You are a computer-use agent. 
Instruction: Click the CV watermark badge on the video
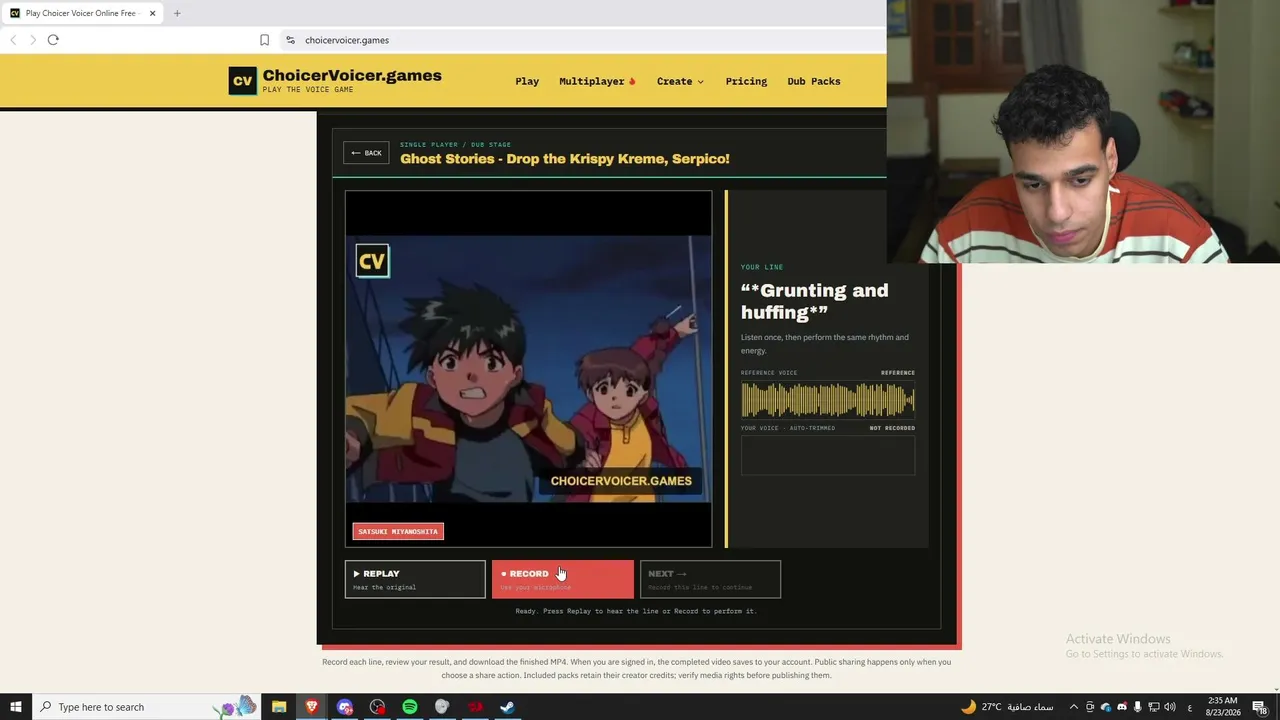tap(372, 261)
